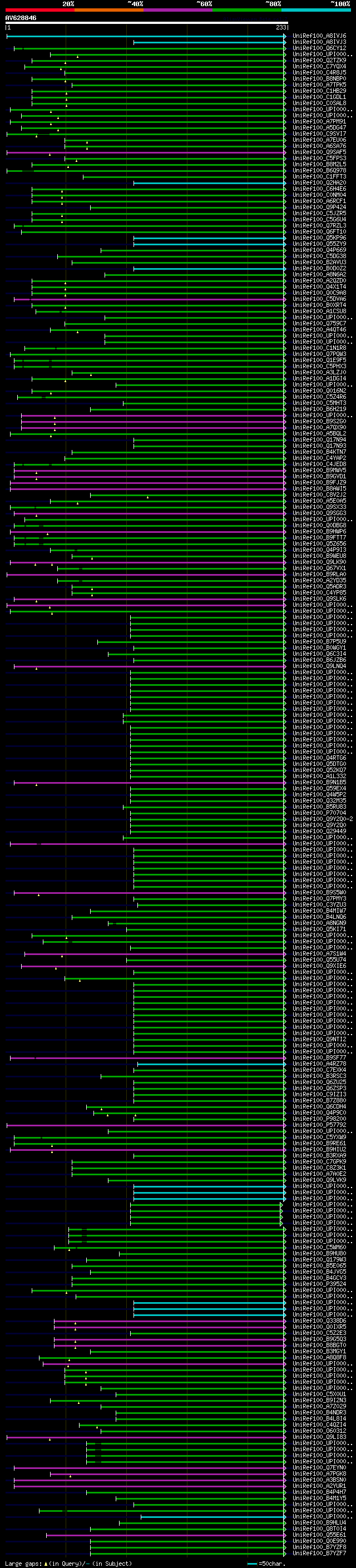Select label UniRef100_B6H219
Screen dimensions: 356x1568
pyautogui.click(x=319, y=409)
